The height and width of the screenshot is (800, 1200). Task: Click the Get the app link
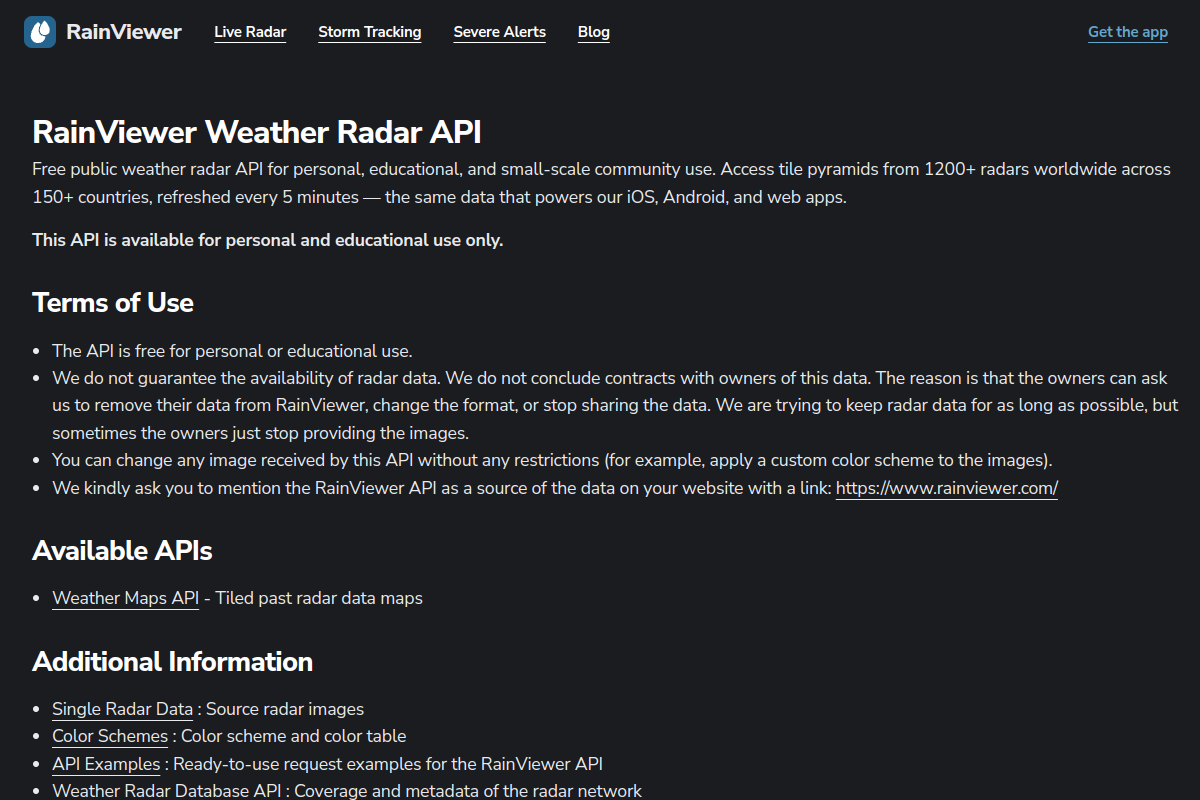click(1128, 32)
